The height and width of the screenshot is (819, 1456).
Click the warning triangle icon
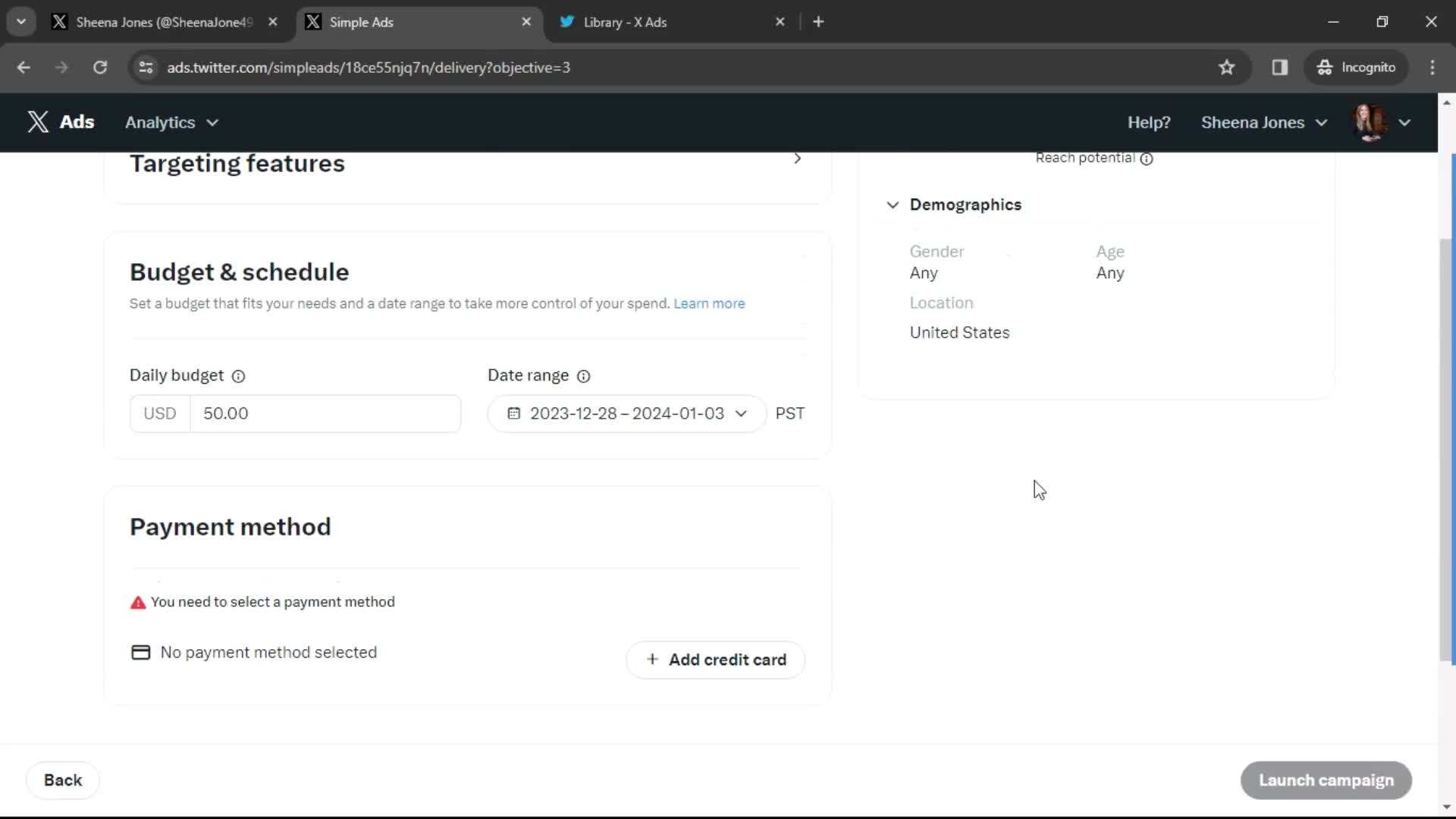pyautogui.click(x=137, y=601)
